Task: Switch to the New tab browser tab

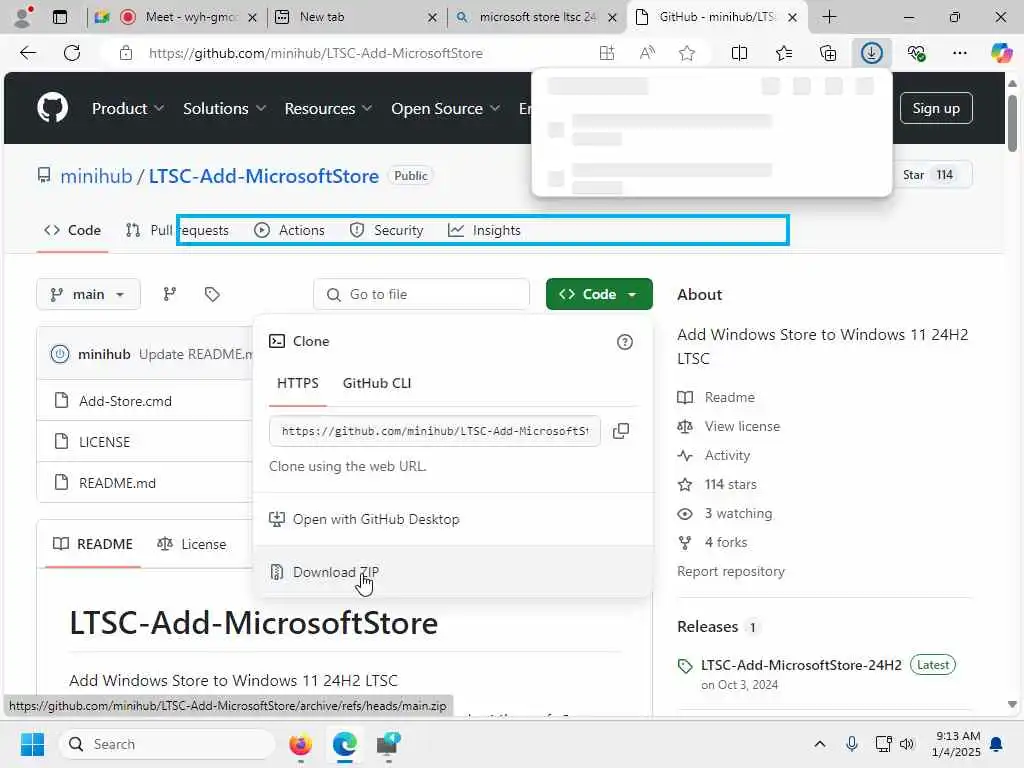Action: point(355,17)
